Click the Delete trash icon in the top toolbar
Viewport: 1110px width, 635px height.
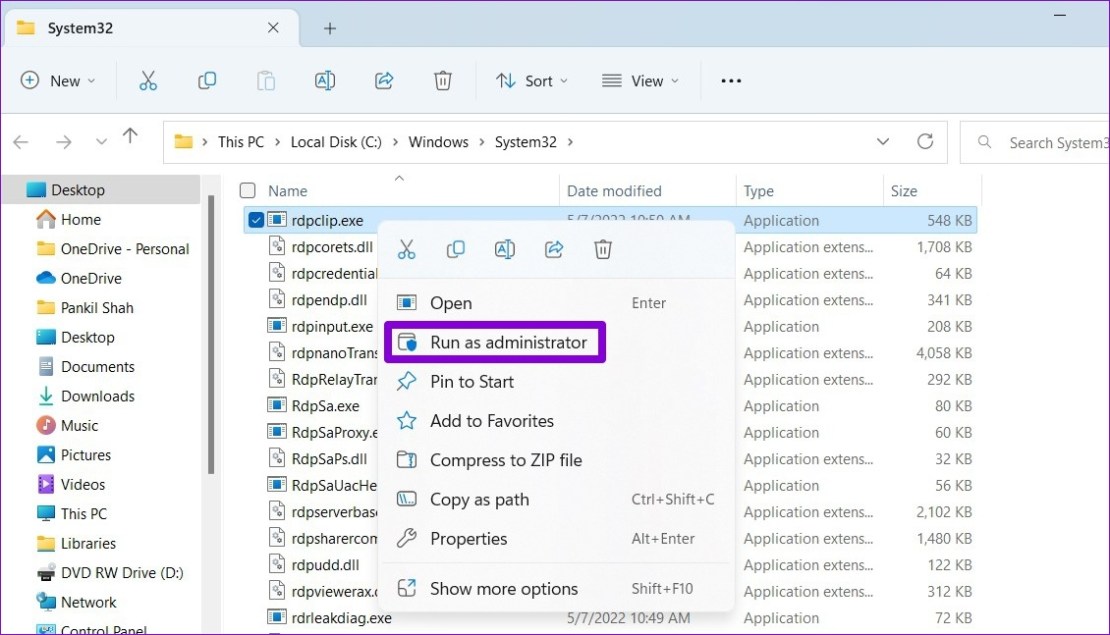click(x=443, y=81)
